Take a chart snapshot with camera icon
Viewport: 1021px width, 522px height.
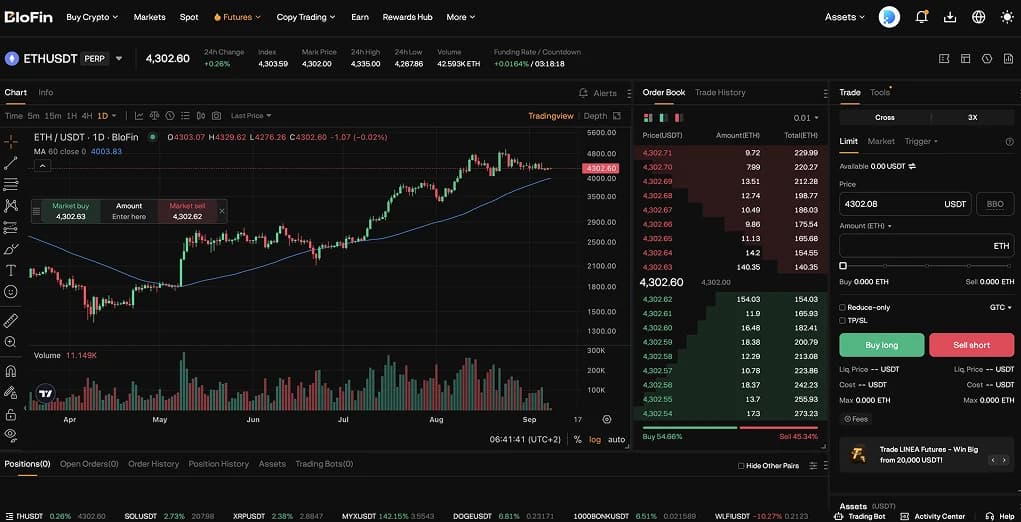tap(215, 116)
